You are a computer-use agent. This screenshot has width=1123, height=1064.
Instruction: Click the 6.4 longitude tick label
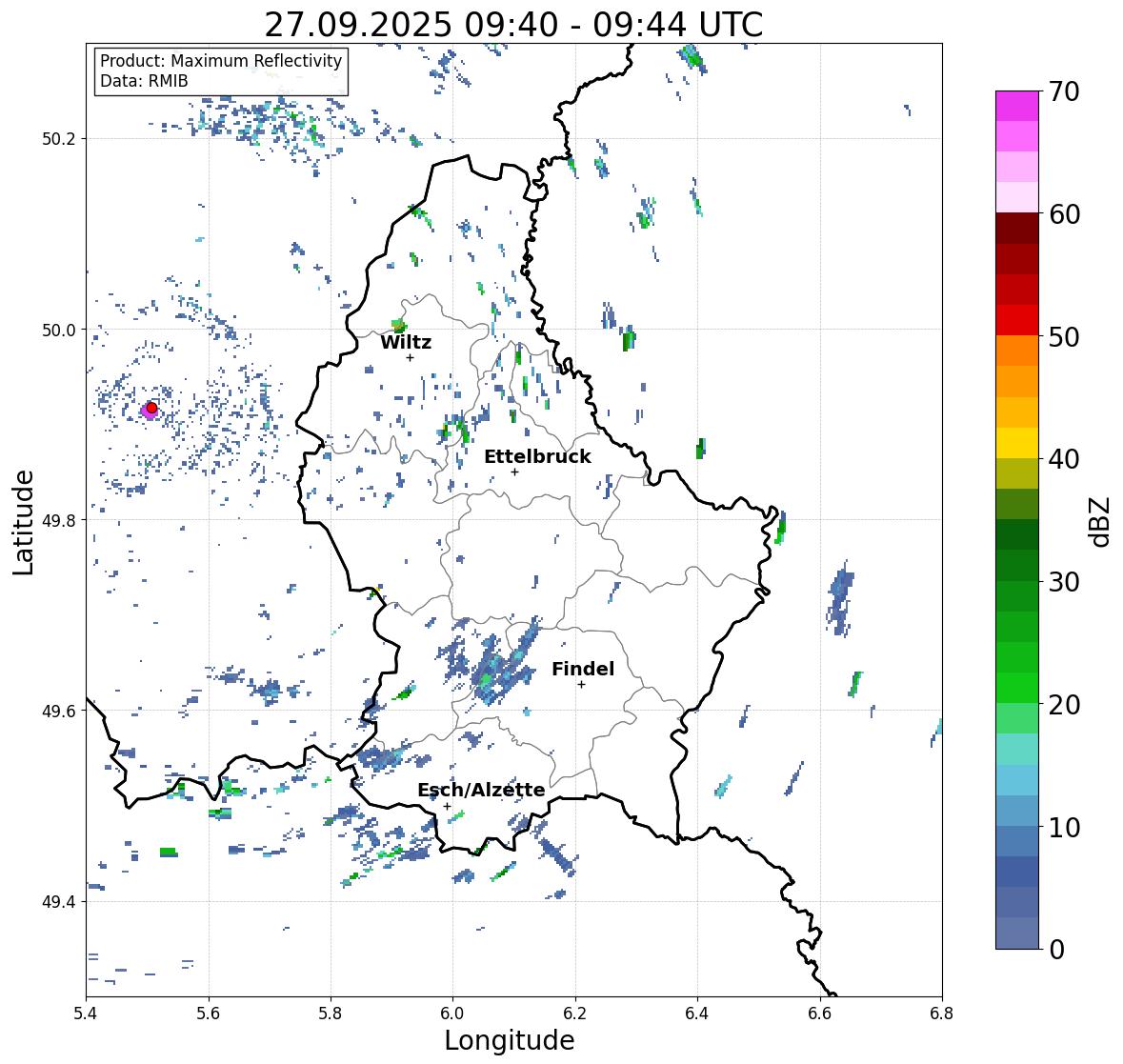[697, 1014]
